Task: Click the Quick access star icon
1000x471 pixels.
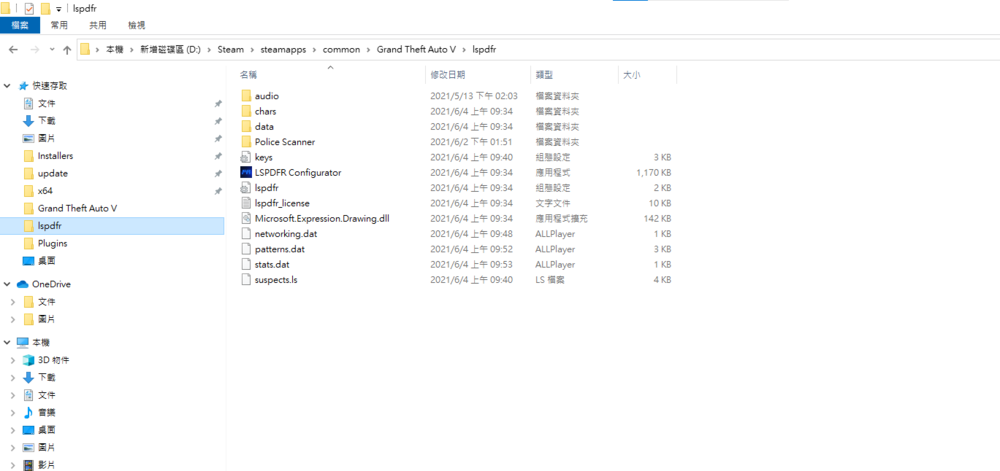Action: pyautogui.click(x=24, y=85)
